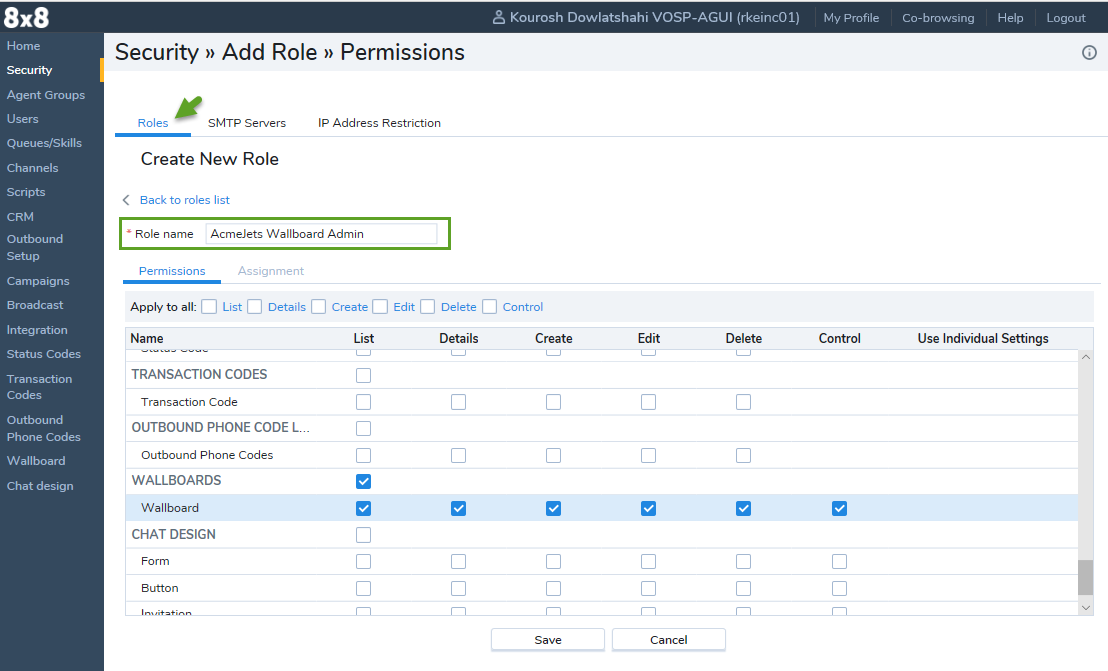Open Agent Groups in sidebar
Screen dimensions: 1108x671
click(x=45, y=95)
